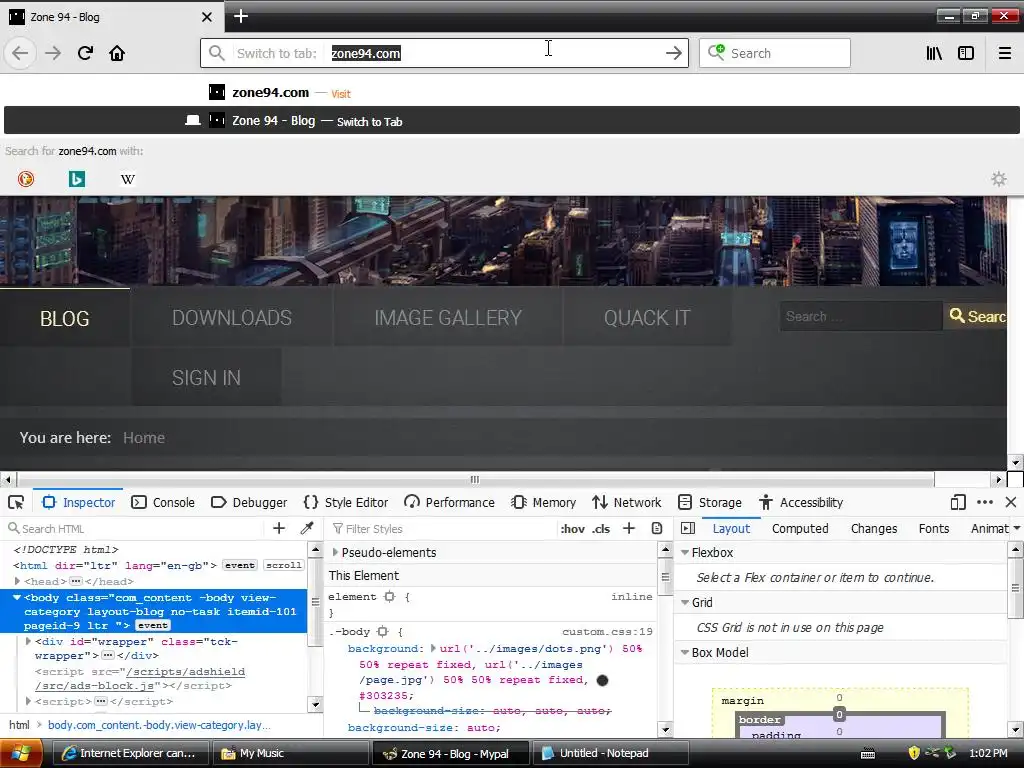Expand the background url value triangle
Viewport: 1024px width, 768px height.
(433, 648)
